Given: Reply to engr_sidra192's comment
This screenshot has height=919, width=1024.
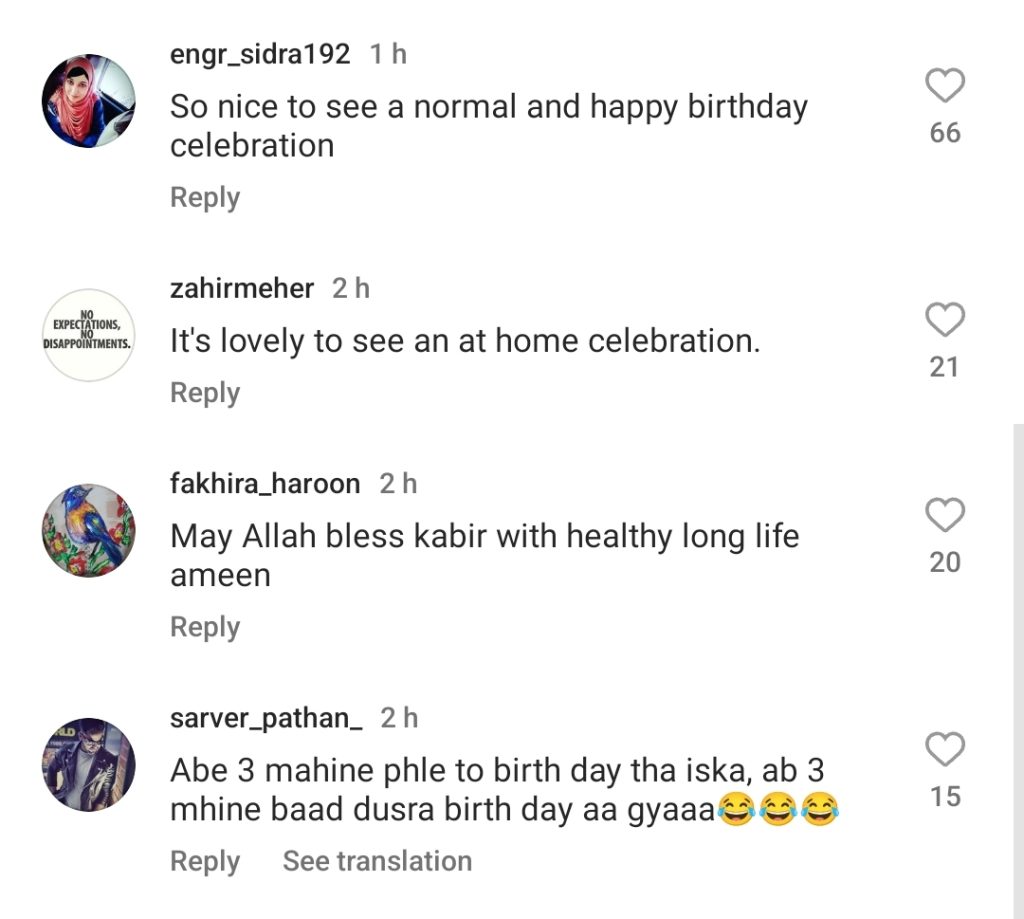Looking at the screenshot, I should coord(205,197).
